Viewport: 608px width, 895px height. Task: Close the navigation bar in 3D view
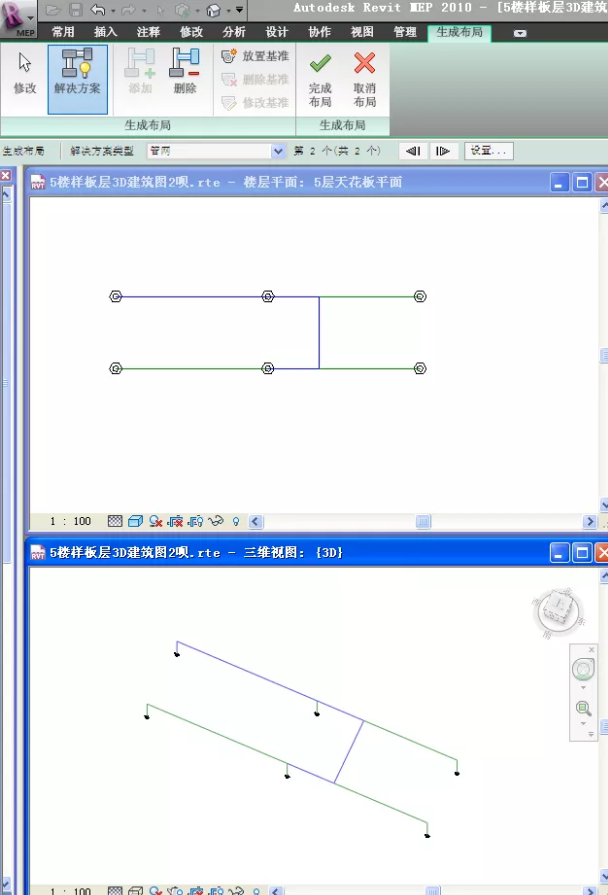click(591, 650)
